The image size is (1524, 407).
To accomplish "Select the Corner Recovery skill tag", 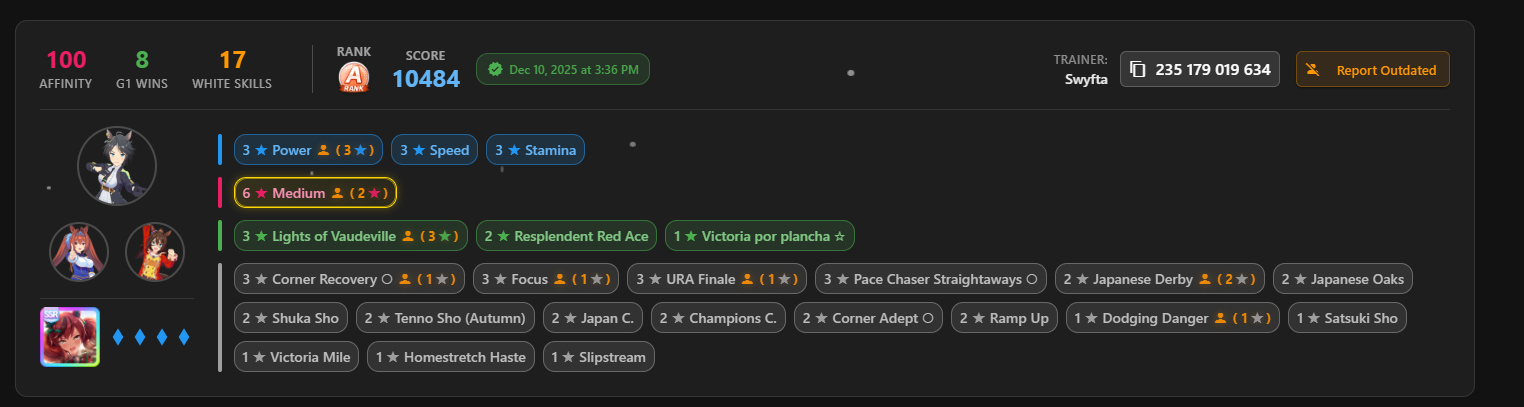I will [349, 279].
